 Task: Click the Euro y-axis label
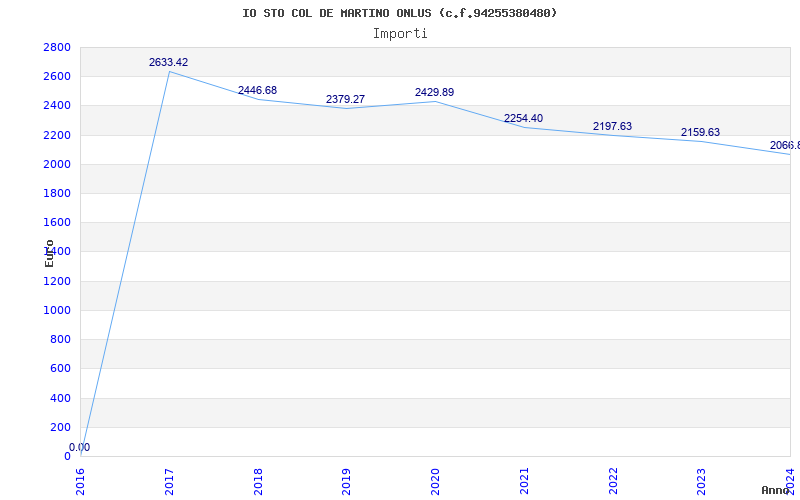point(49,253)
